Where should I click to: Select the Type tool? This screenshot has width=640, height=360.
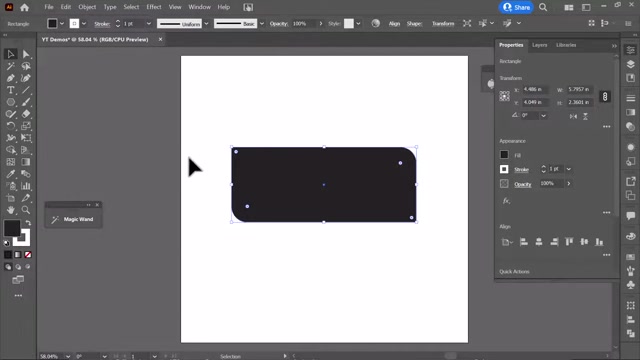(x=11, y=90)
